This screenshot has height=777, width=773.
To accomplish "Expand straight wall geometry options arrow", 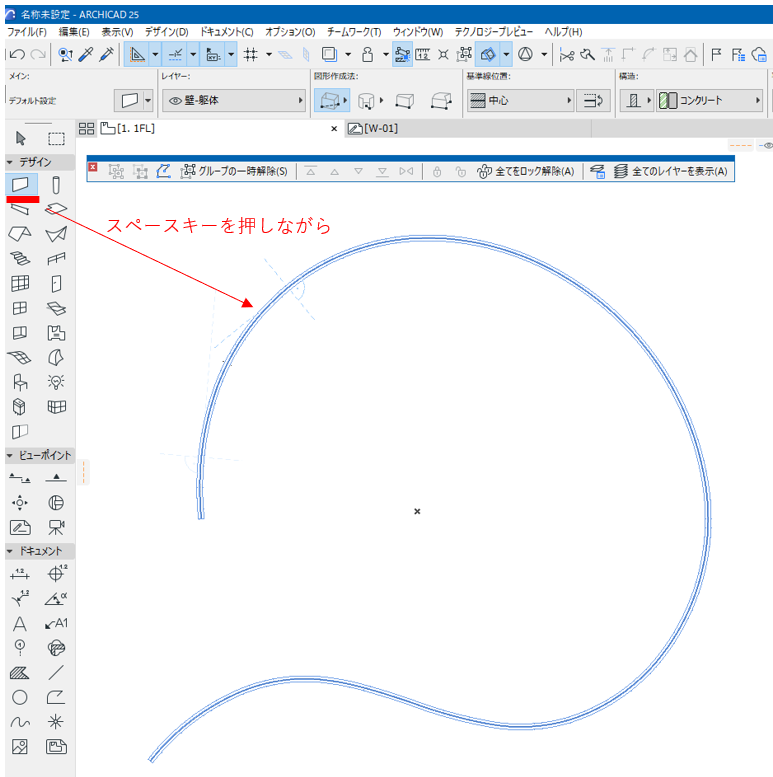I will (345, 101).
